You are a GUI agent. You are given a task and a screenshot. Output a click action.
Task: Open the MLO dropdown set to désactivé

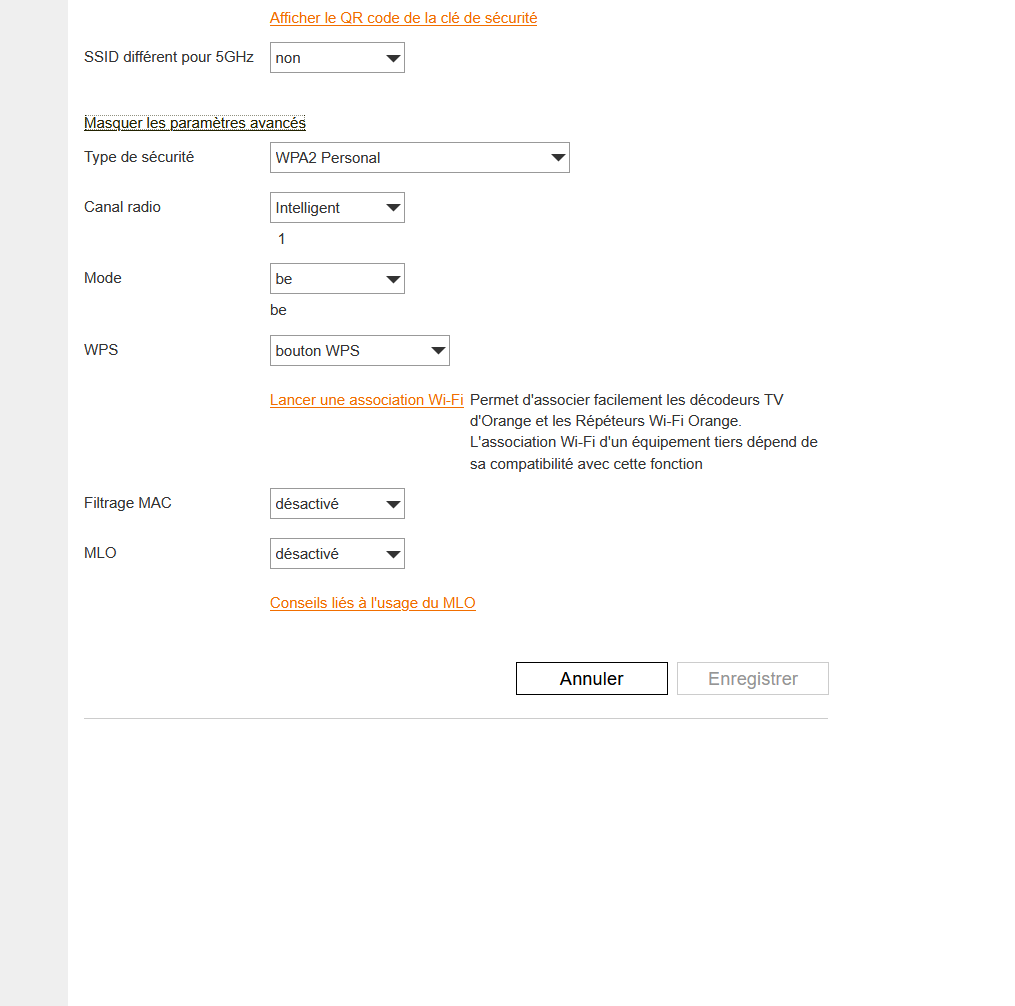click(x=337, y=554)
